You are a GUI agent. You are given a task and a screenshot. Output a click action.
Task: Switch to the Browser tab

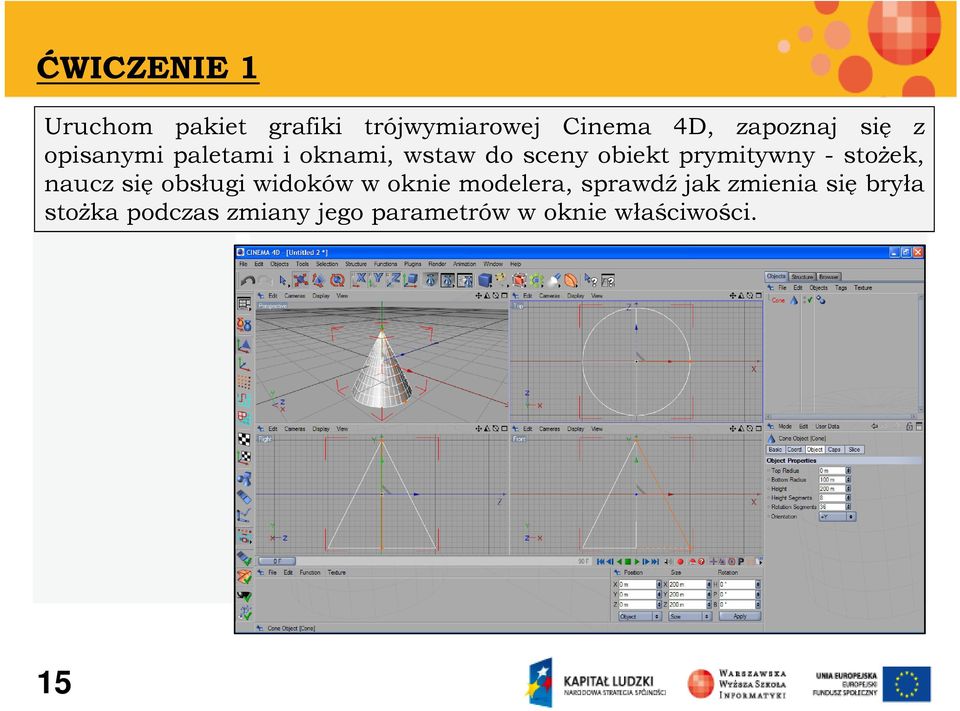click(829, 277)
